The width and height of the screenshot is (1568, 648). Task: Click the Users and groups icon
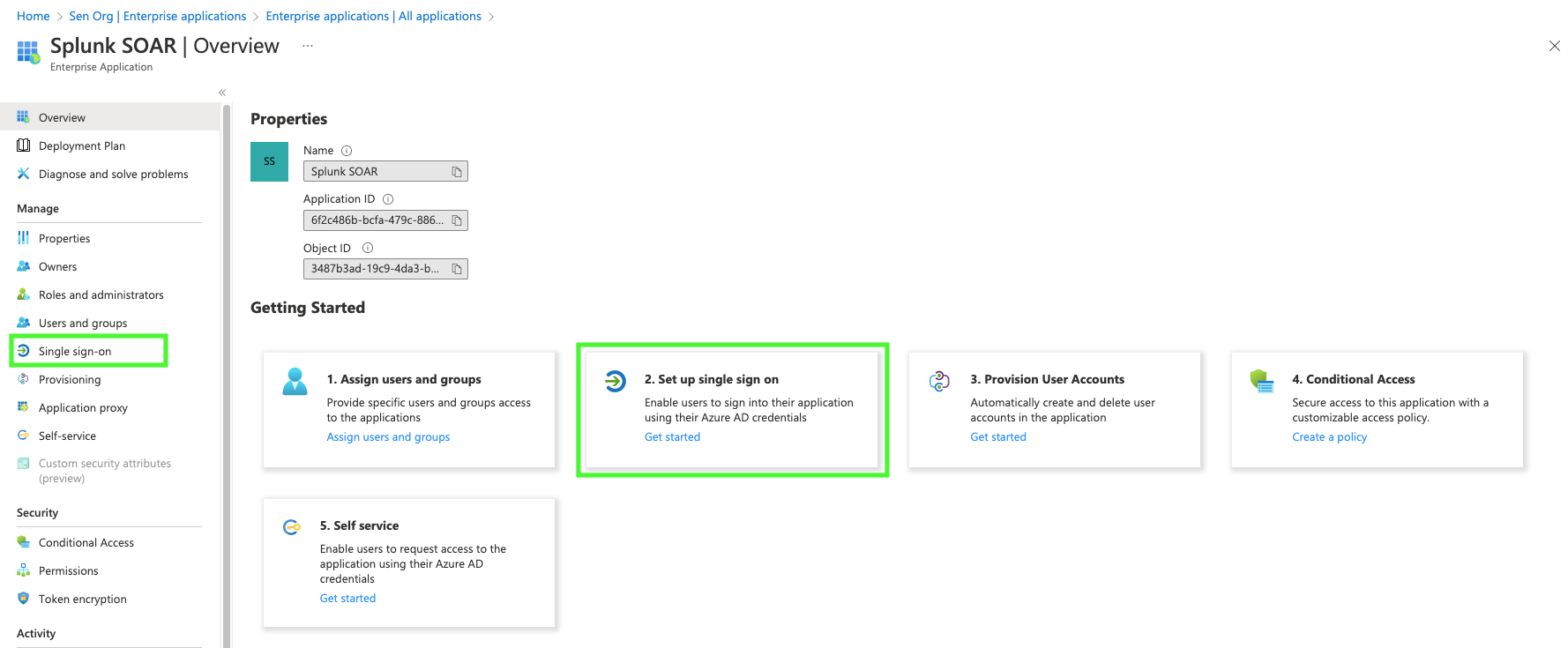(x=23, y=323)
